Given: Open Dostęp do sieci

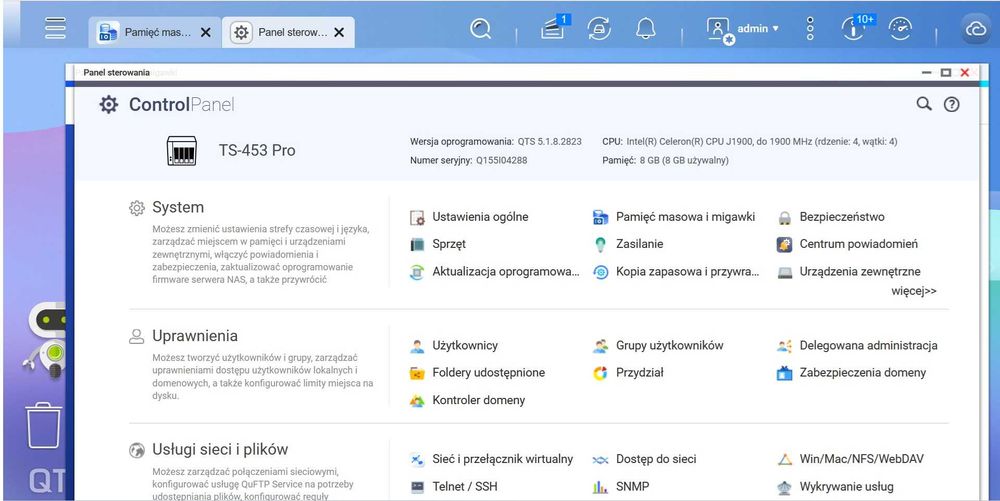Looking at the screenshot, I should [x=656, y=459].
